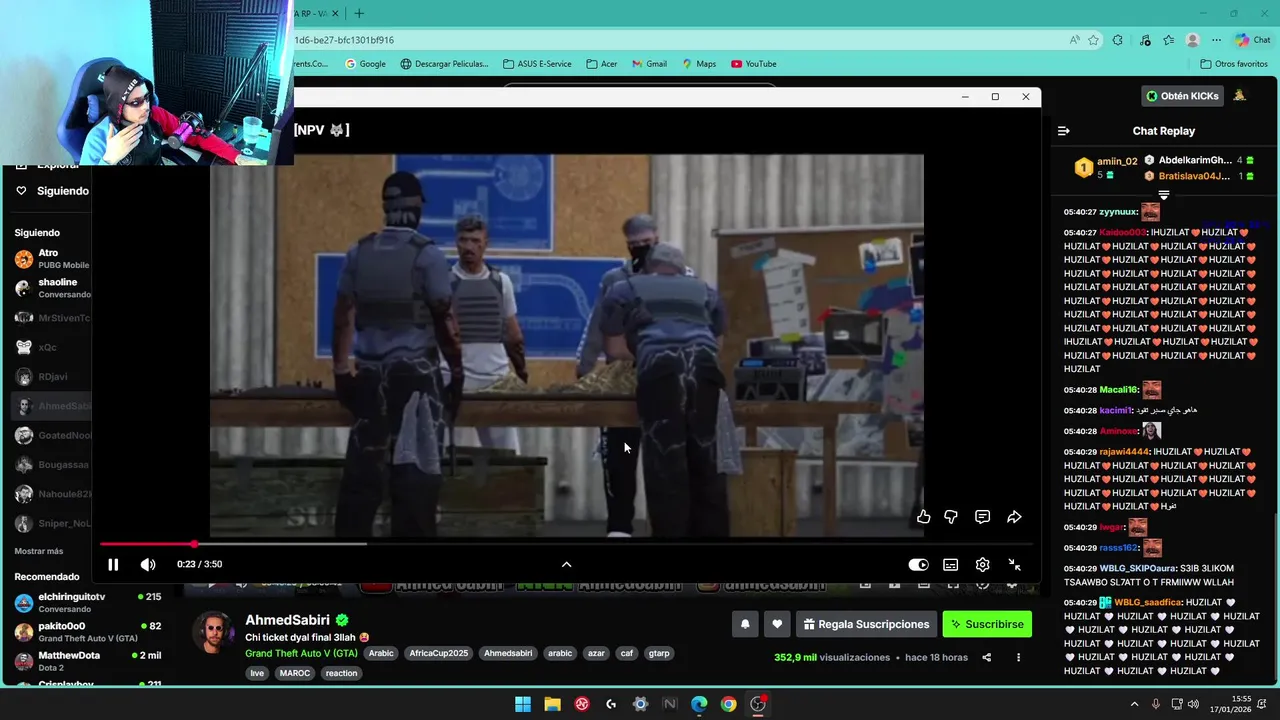This screenshot has height=720, width=1280.
Task: Open a new browser tab with plus icon
Action: coord(359,13)
